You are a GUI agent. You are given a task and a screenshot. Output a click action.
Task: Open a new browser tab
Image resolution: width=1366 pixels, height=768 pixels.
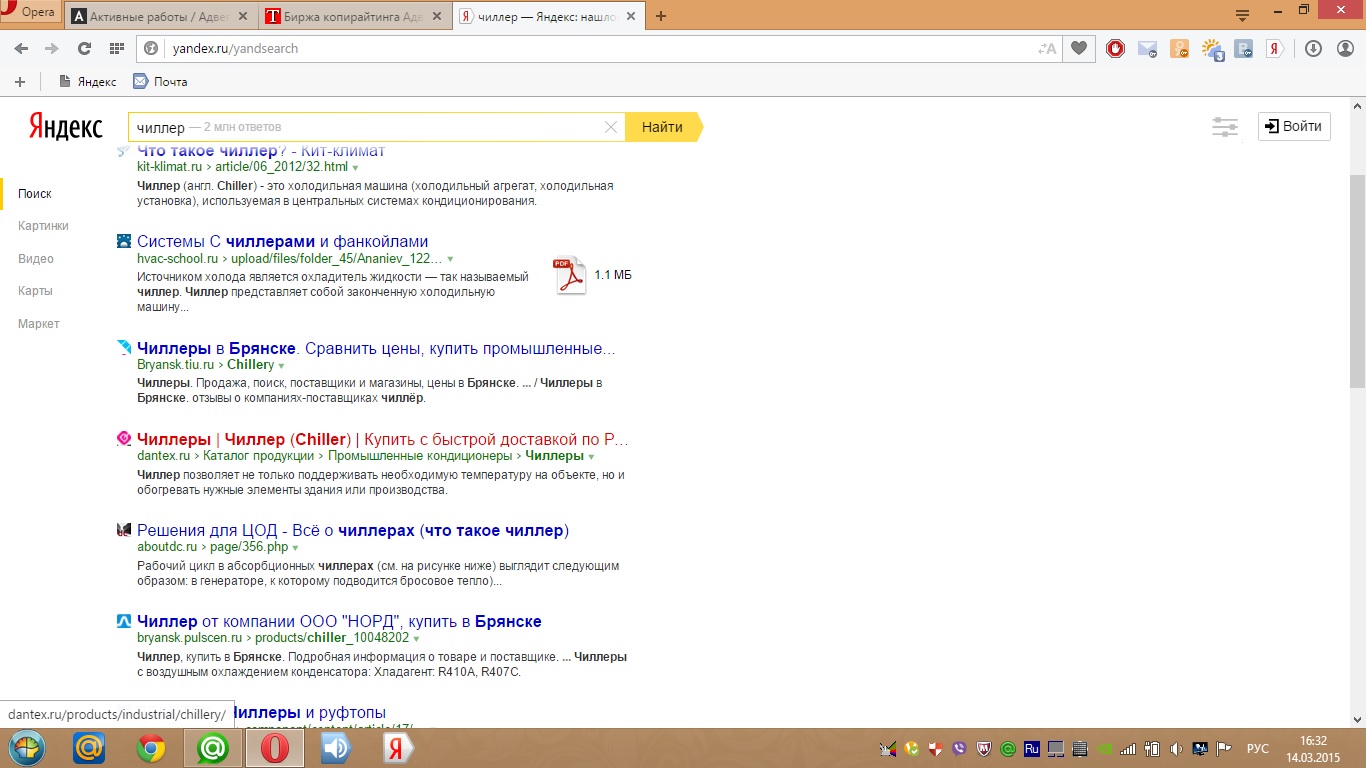(x=661, y=16)
